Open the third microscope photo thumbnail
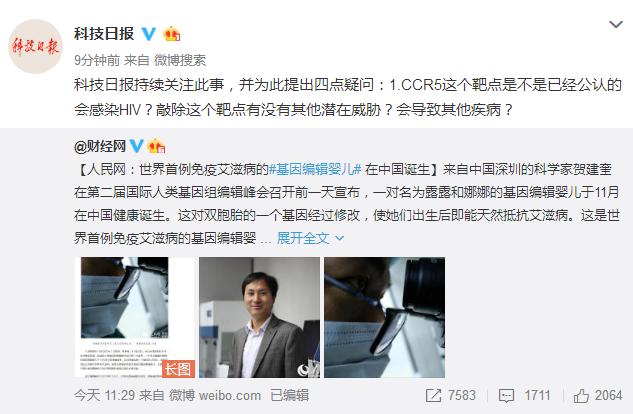The image size is (633, 414). [x=385, y=317]
